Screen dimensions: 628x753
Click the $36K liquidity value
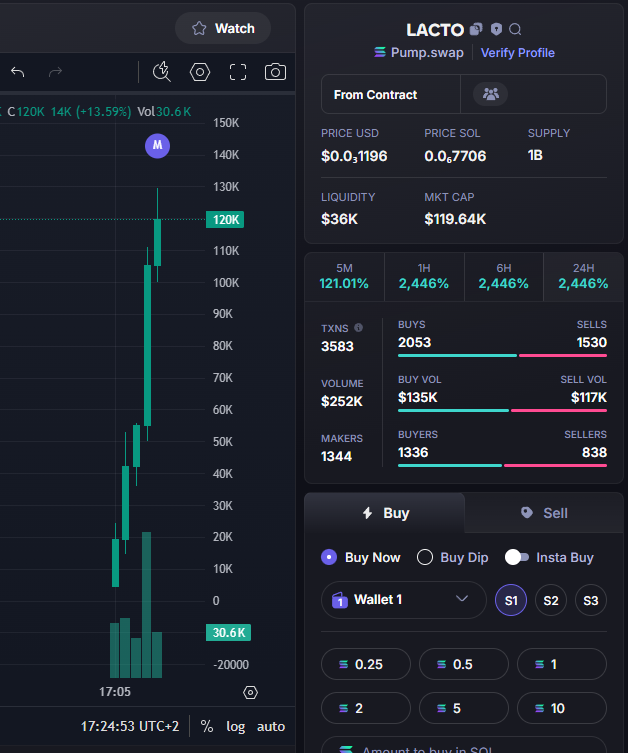pos(339,219)
